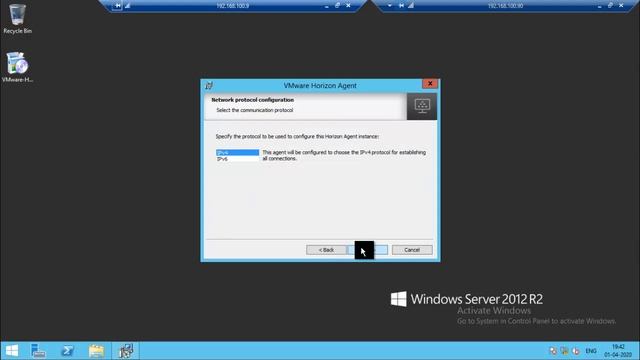Restore down the 192.168.100.9 remote session
This screenshot has width=640, height=360.
click(x=337, y=6)
